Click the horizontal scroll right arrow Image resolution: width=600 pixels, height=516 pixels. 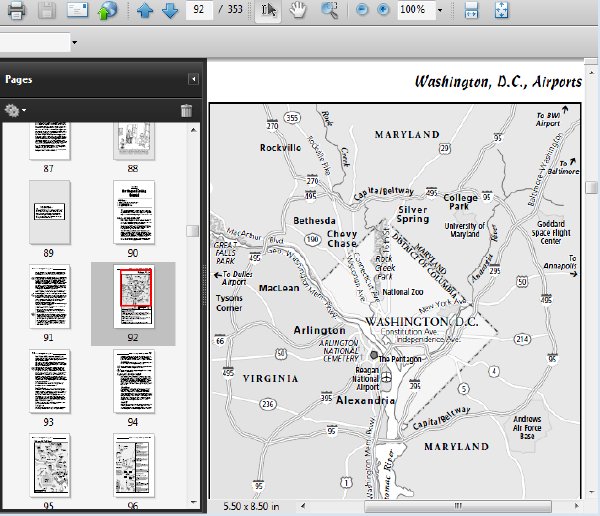577,506
